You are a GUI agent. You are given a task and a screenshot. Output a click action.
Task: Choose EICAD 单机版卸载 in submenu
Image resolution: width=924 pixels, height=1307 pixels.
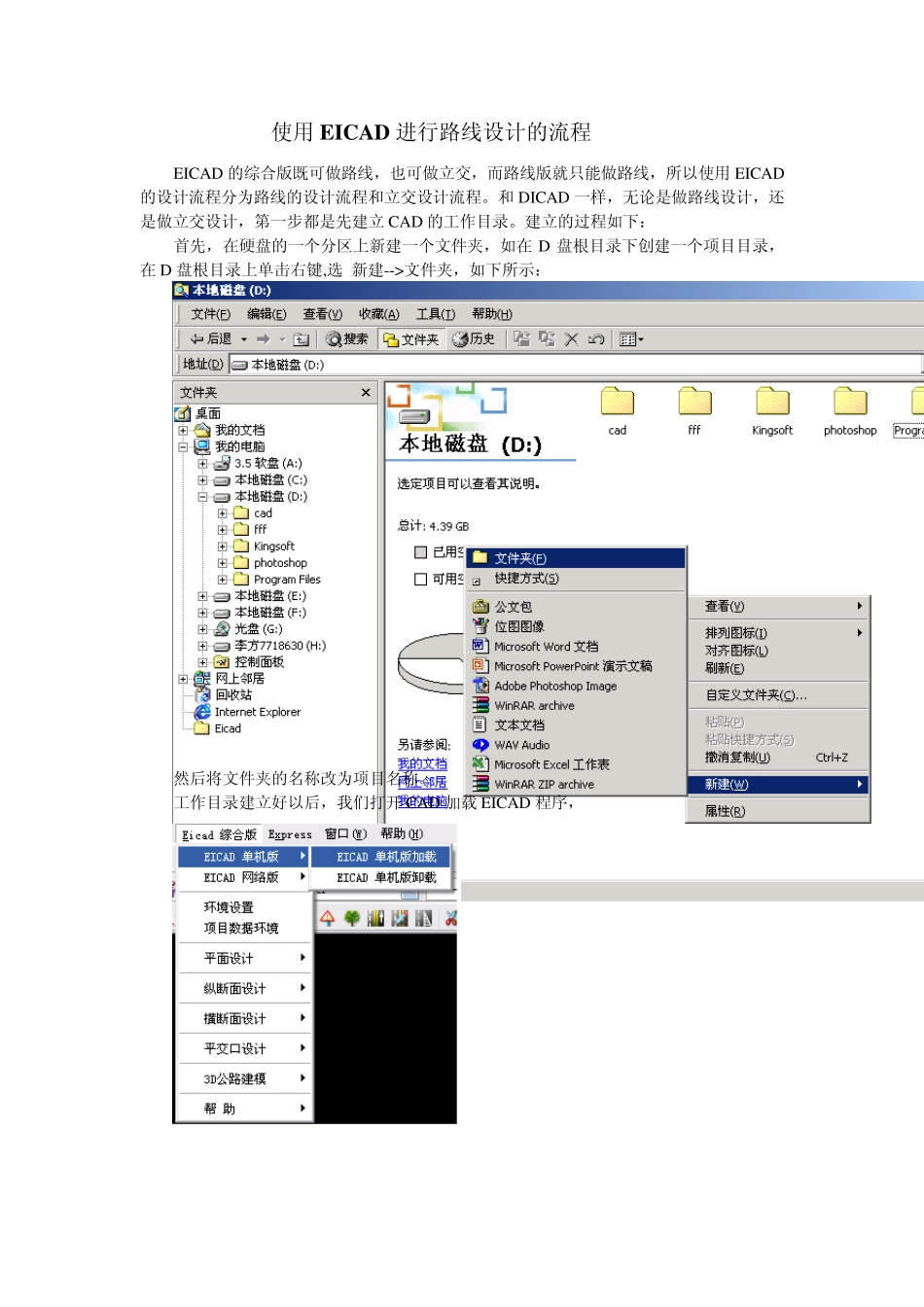(381, 877)
